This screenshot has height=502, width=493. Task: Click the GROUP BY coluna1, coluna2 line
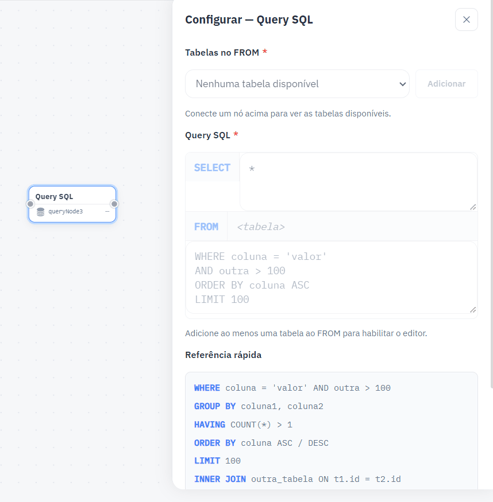coord(259,406)
